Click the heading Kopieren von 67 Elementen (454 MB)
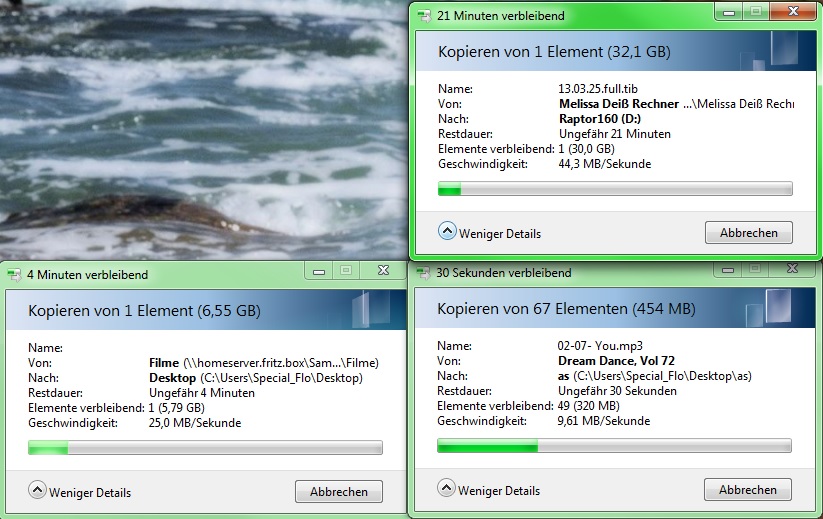Viewport: 823px width, 519px height. pyautogui.click(x=566, y=309)
